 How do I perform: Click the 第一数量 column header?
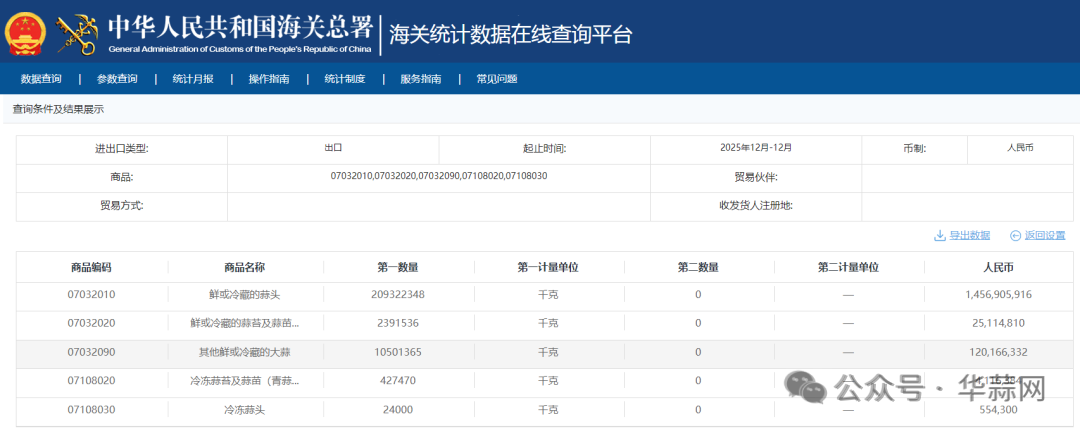click(x=397, y=267)
